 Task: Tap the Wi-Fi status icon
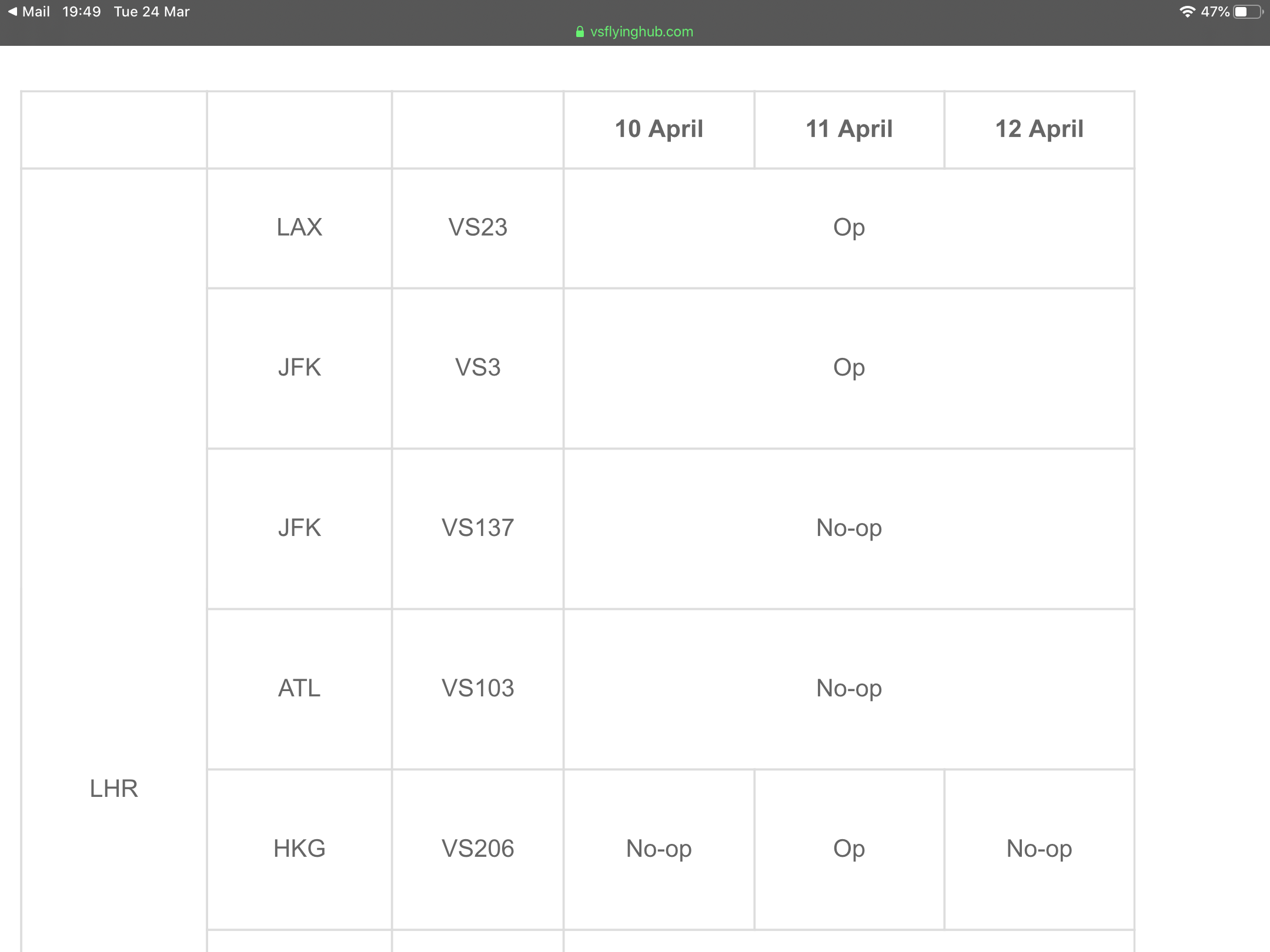1187,12
